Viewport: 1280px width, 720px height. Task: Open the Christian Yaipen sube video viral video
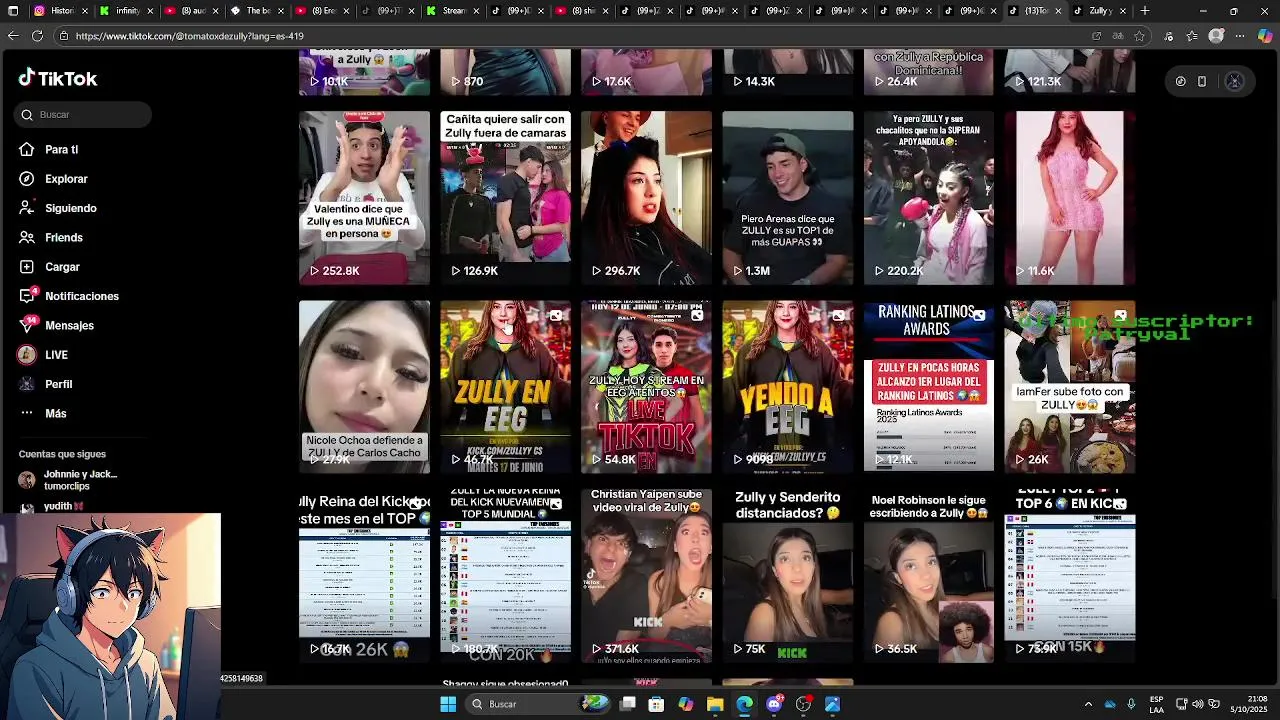pyautogui.click(x=647, y=576)
